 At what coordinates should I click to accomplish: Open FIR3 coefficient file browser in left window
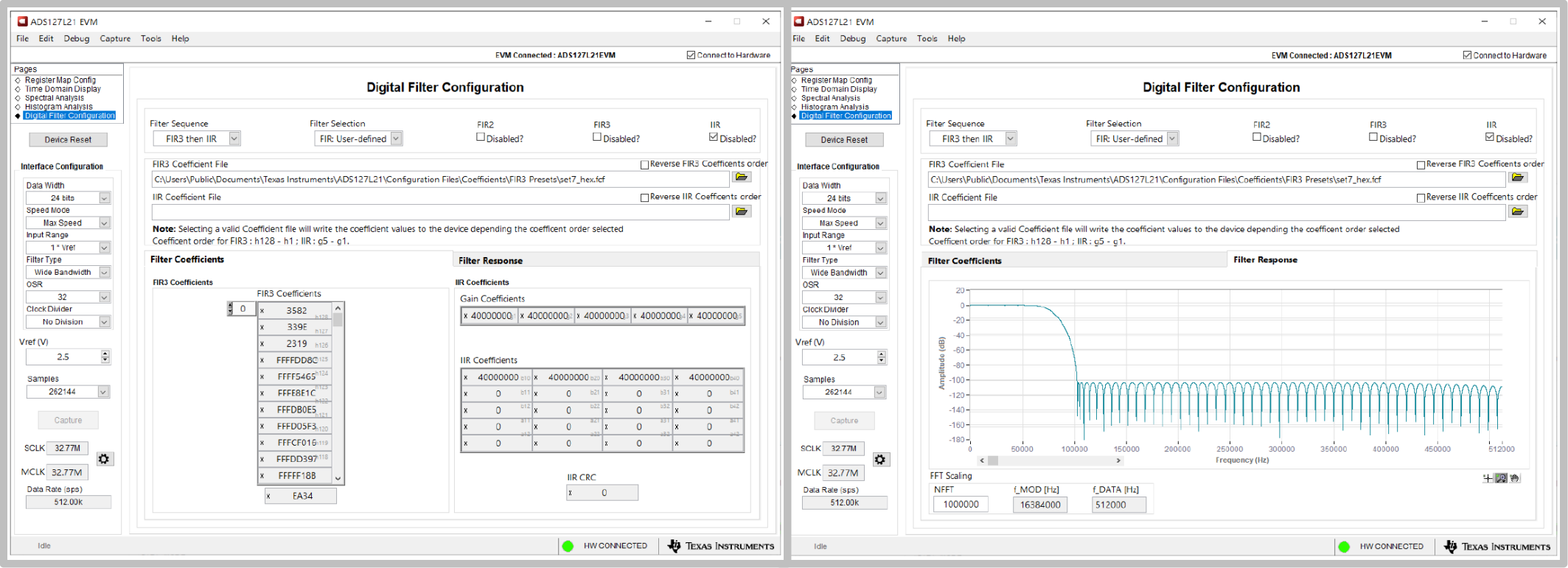[x=742, y=178]
